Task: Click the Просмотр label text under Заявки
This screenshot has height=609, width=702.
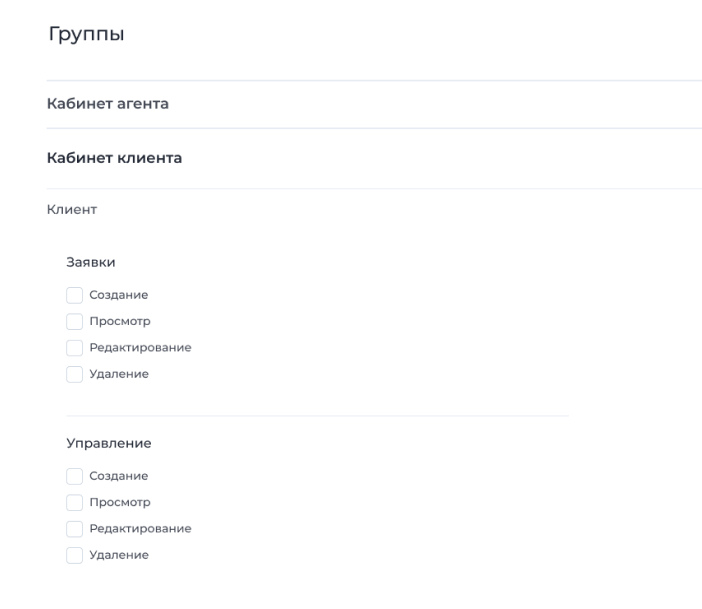Action: 120,322
